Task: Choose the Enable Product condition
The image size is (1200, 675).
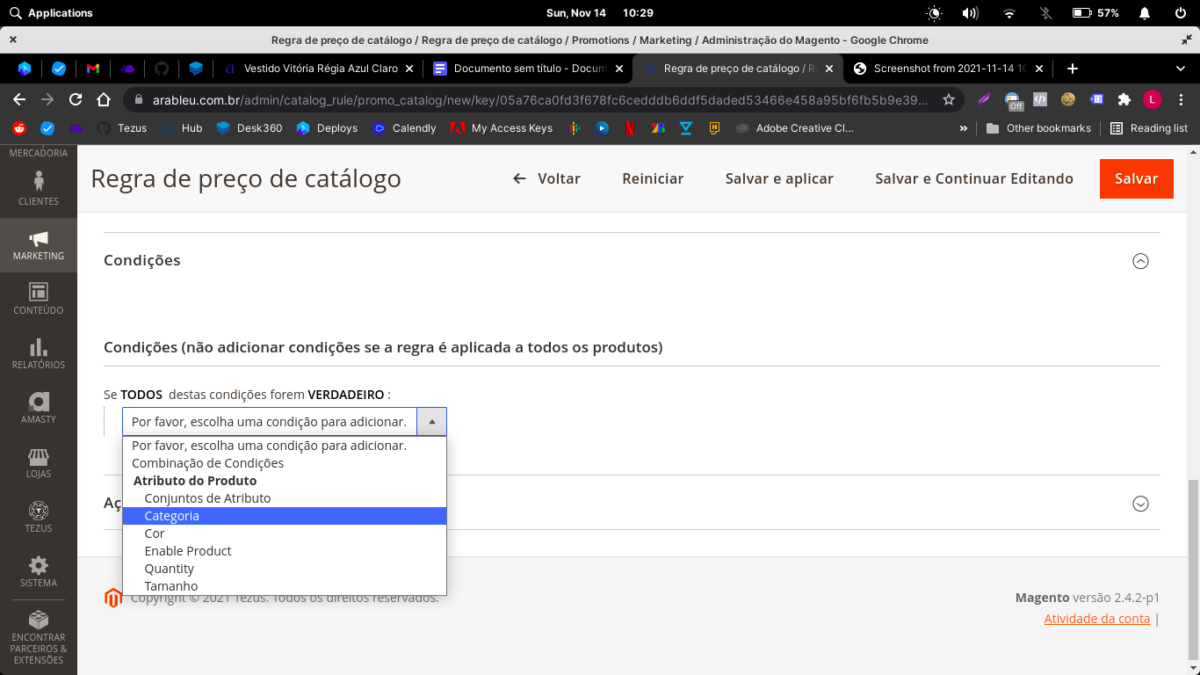Action: pyautogui.click(x=285, y=551)
